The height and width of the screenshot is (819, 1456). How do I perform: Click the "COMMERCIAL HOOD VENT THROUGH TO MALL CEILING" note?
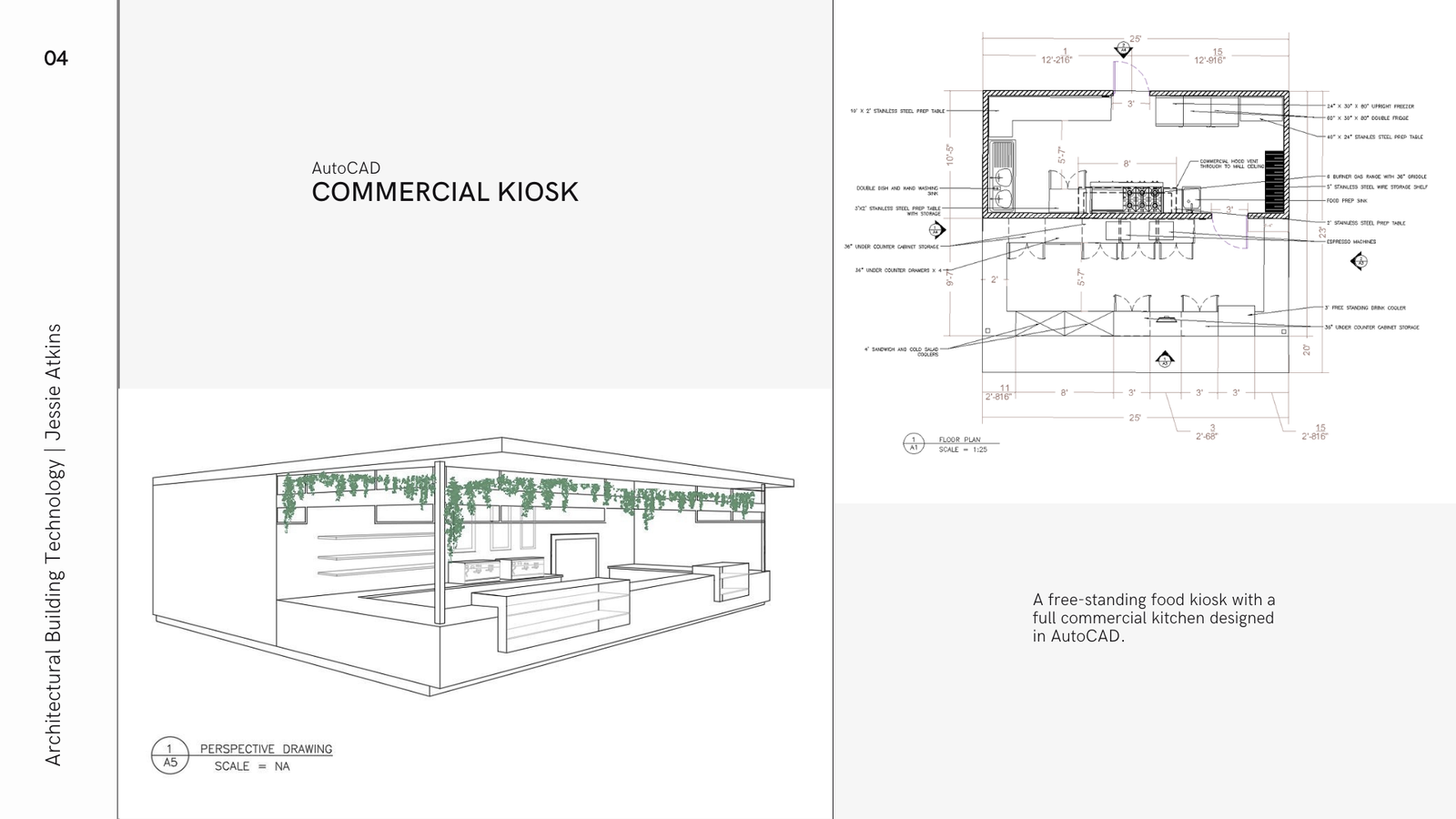(x=1232, y=164)
